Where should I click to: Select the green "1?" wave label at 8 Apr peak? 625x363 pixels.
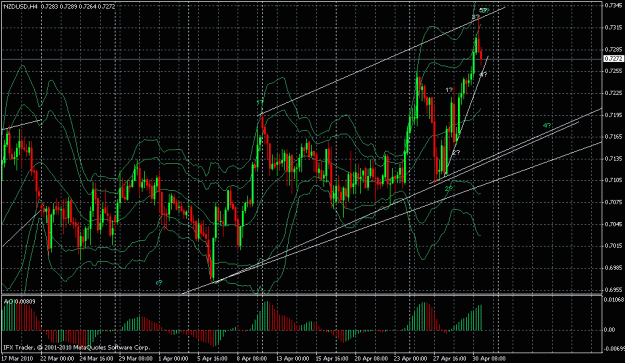(259, 103)
